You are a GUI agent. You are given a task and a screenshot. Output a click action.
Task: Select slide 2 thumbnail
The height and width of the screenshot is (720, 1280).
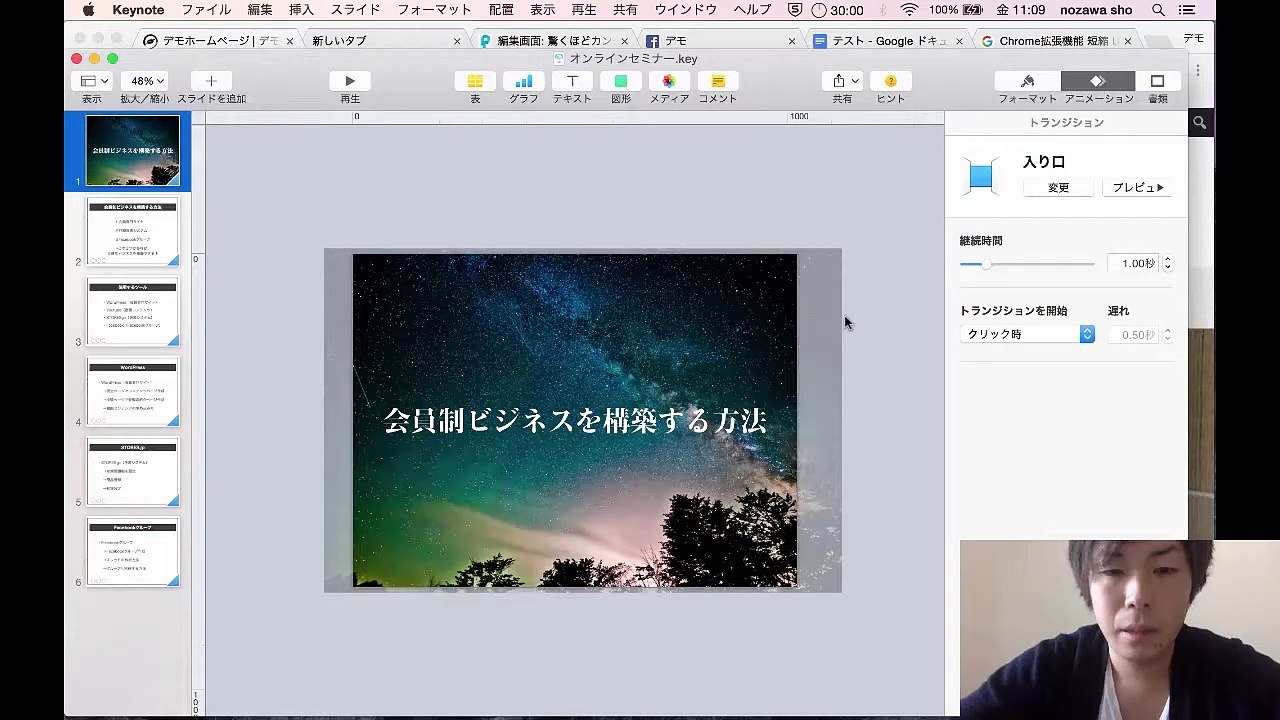tap(132, 232)
